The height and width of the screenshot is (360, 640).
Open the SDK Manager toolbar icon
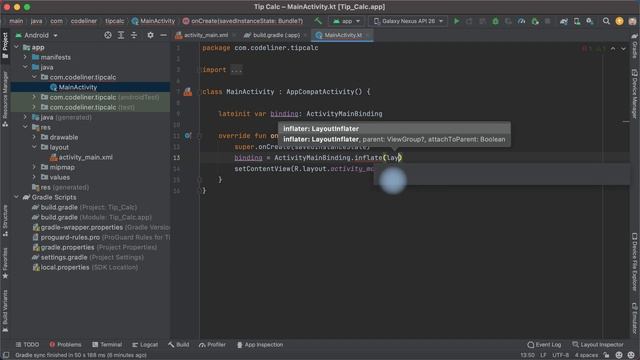590,21
